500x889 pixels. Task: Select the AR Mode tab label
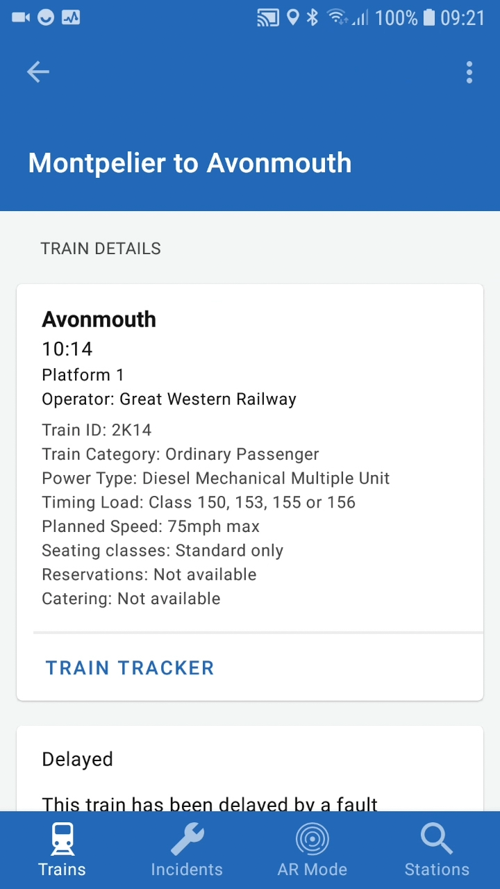312,869
